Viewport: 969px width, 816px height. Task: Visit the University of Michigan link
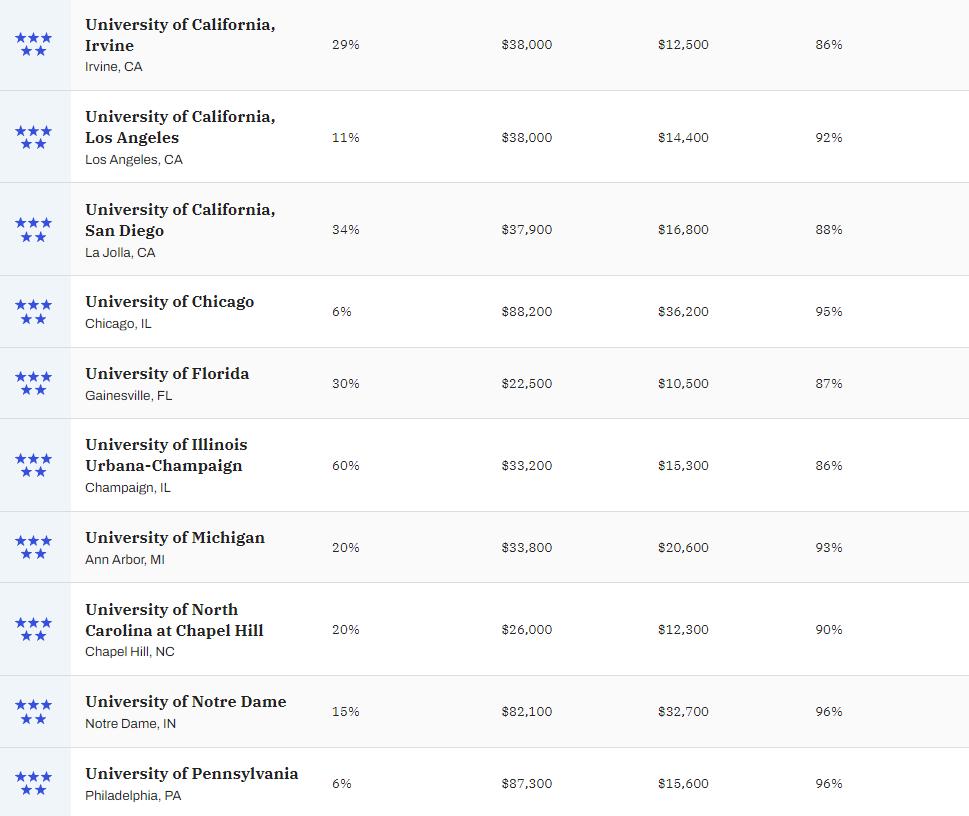pos(175,538)
